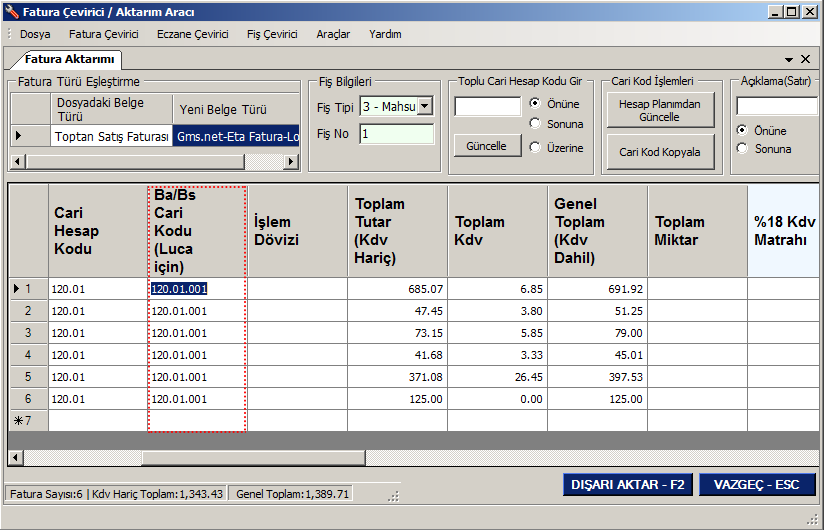Screen dimensions: 824x530
Task: Click the 47.45 amount cell
Action: pyautogui.click(x=397, y=311)
